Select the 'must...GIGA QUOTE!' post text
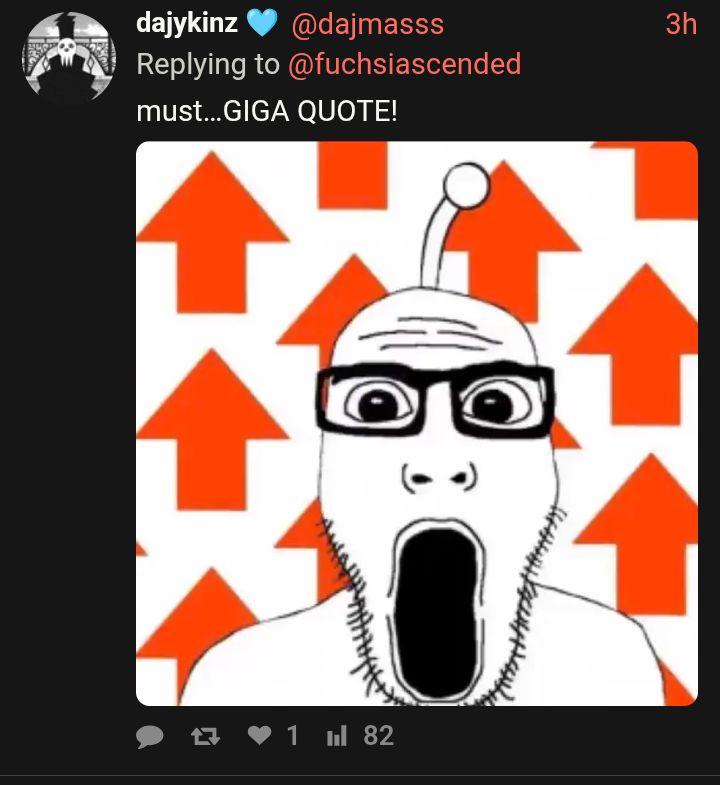The width and height of the screenshot is (720, 785). [267, 111]
